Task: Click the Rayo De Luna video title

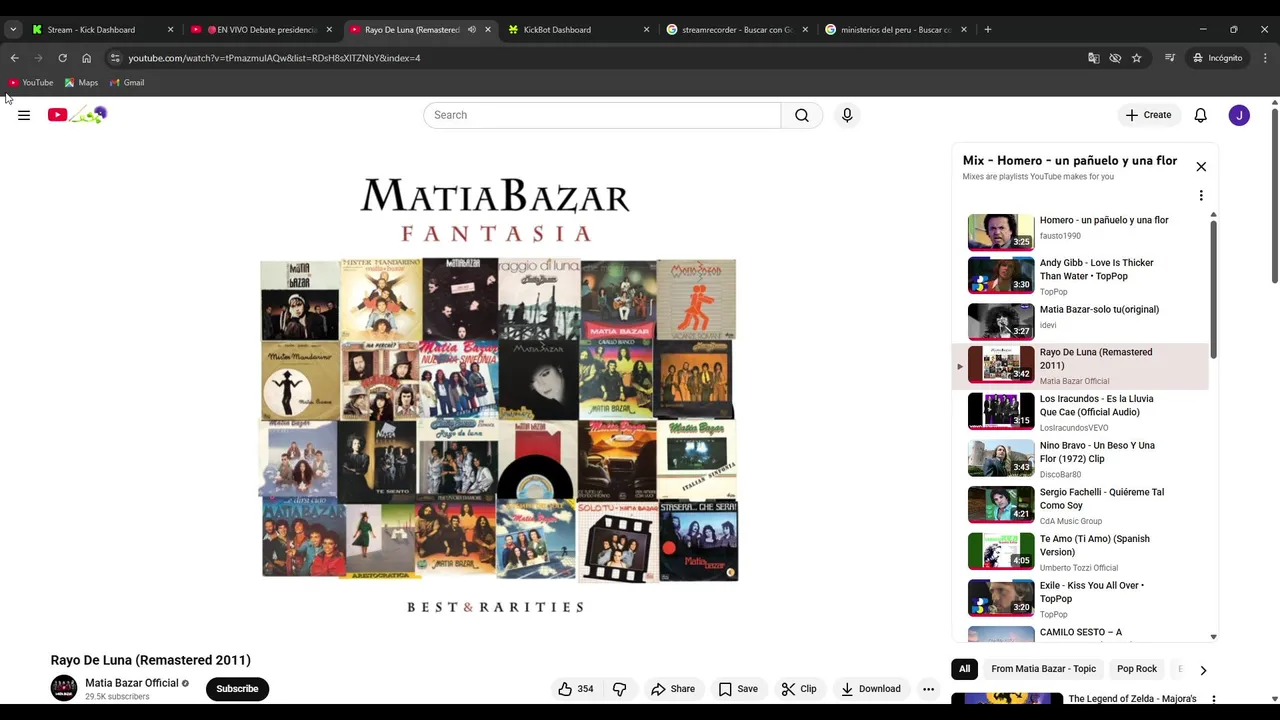Action: coord(151,660)
